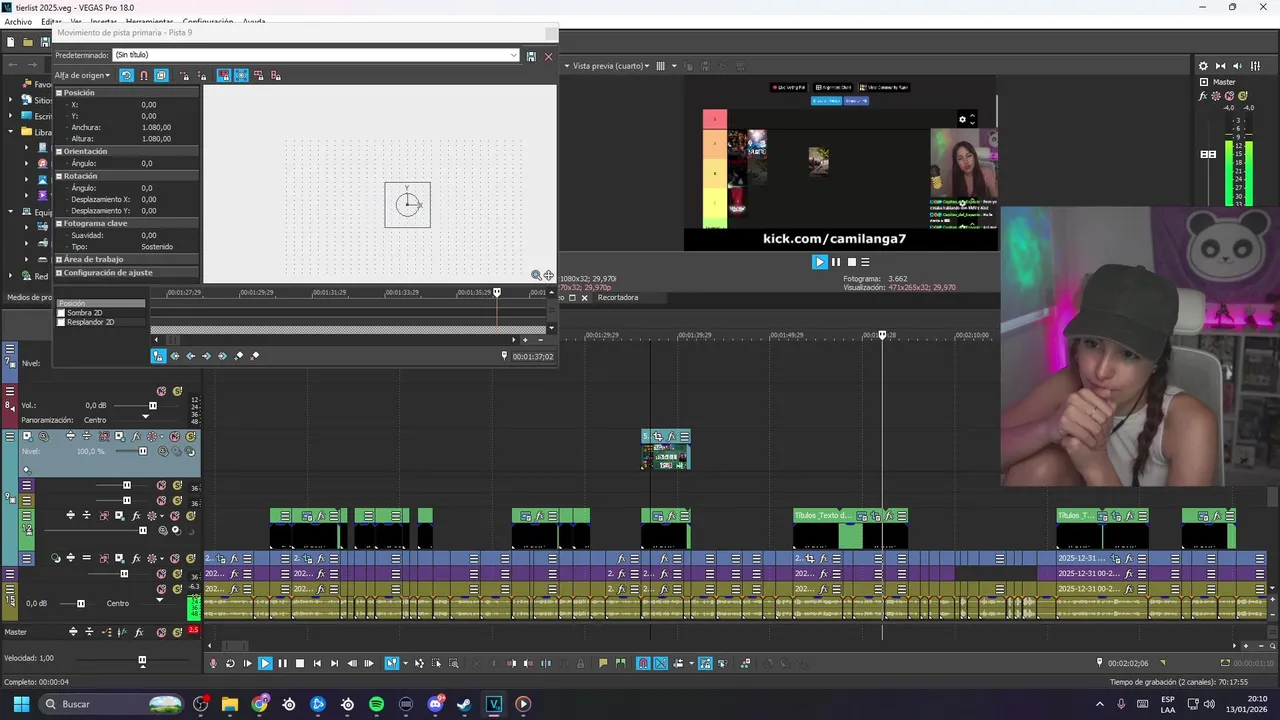
Task: Toggle automatic crossfades
Action: [661, 663]
